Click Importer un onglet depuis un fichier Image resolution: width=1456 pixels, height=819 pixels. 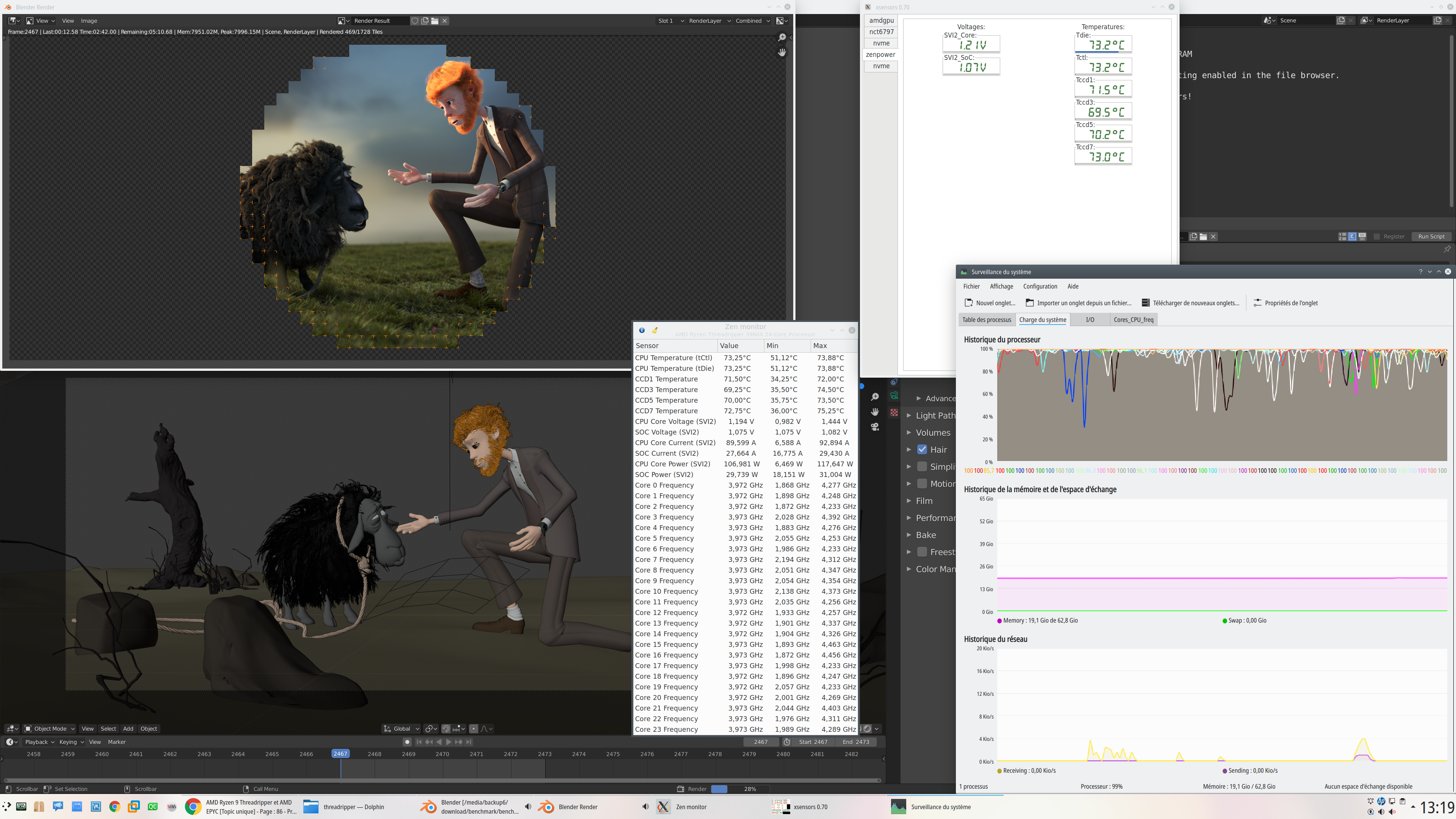pyautogui.click(x=1078, y=303)
